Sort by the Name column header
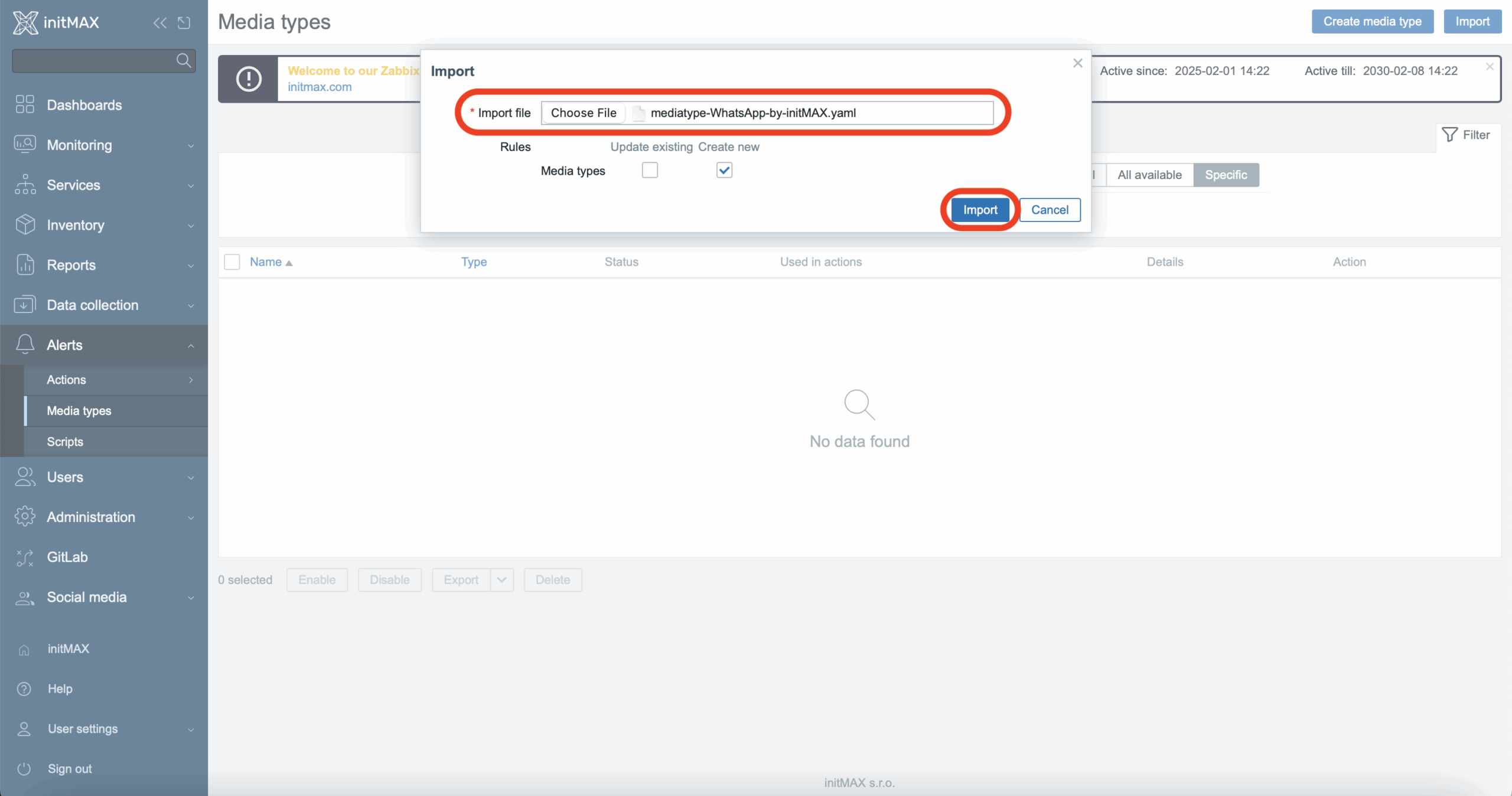The width and height of the screenshot is (1512, 796). point(271,262)
